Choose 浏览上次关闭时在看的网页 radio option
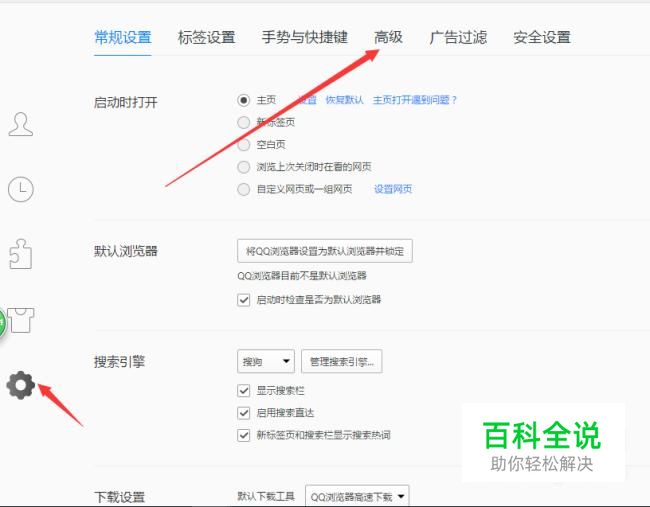 (243, 167)
